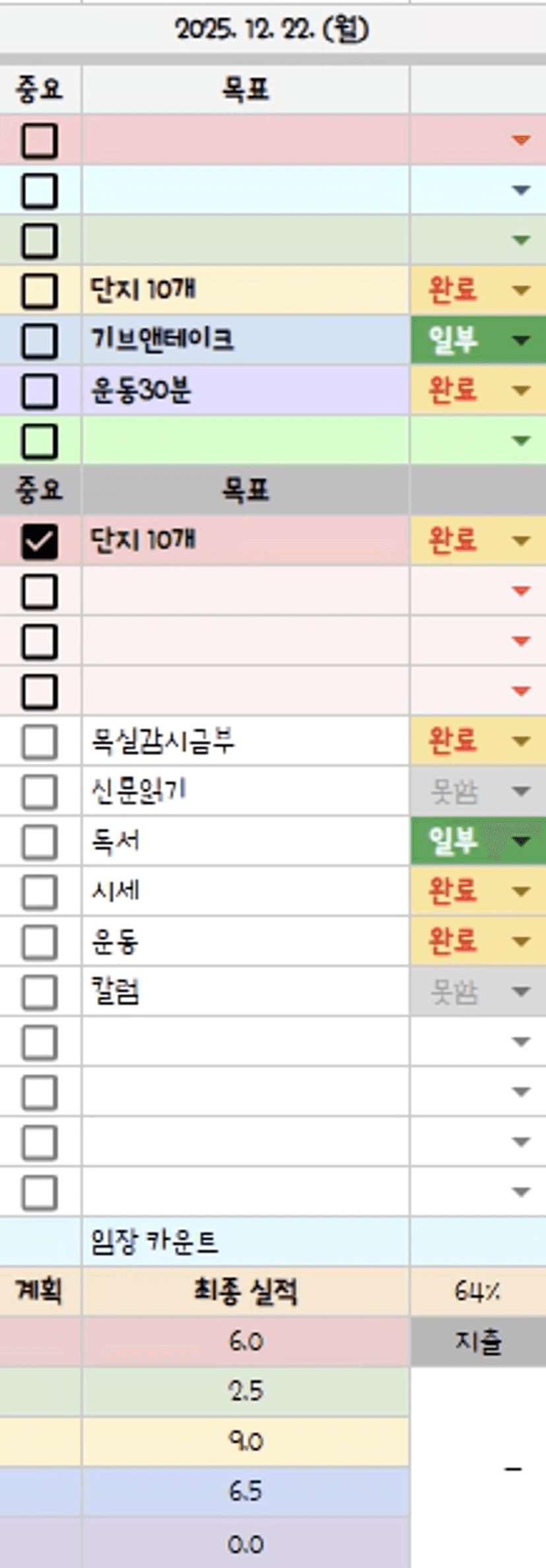
Task: Expand the 독서 일부 status dropdown
Action: 521,841
